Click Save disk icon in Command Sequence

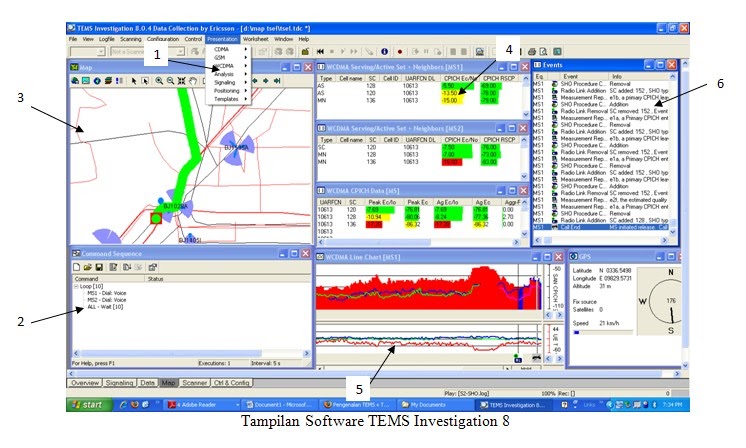click(x=99, y=267)
